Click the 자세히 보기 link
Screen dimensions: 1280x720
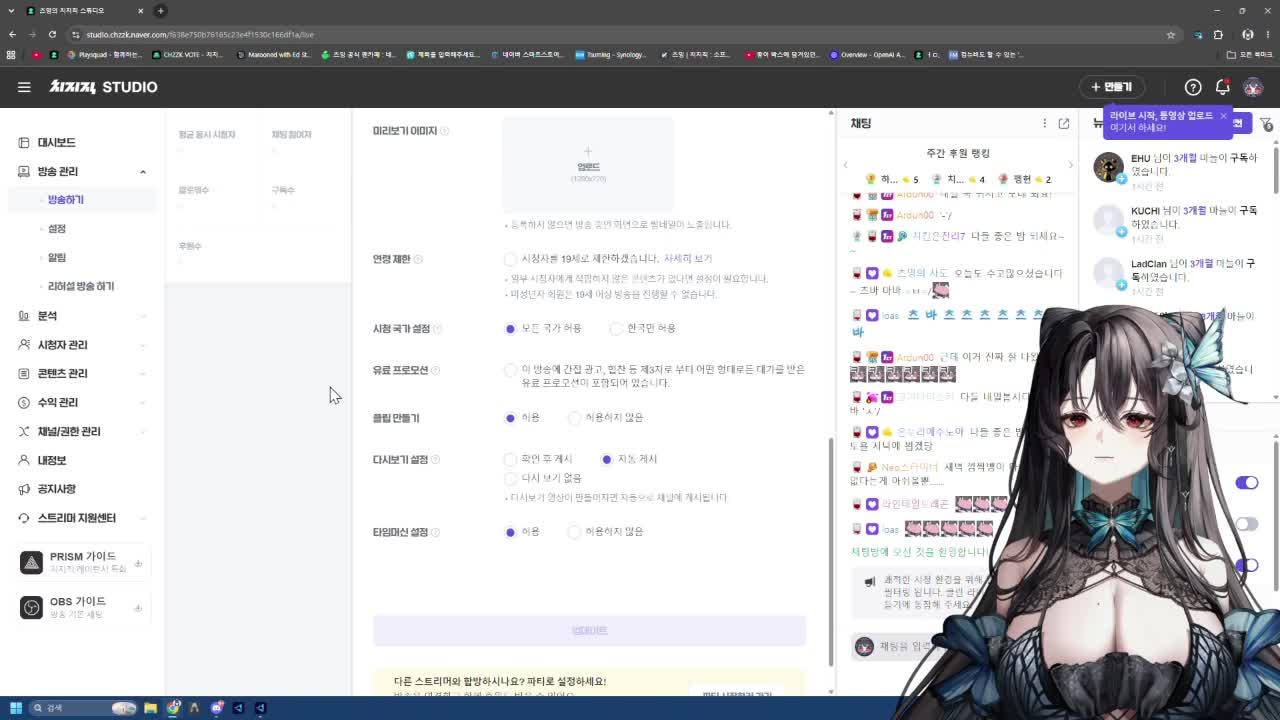click(688, 259)
